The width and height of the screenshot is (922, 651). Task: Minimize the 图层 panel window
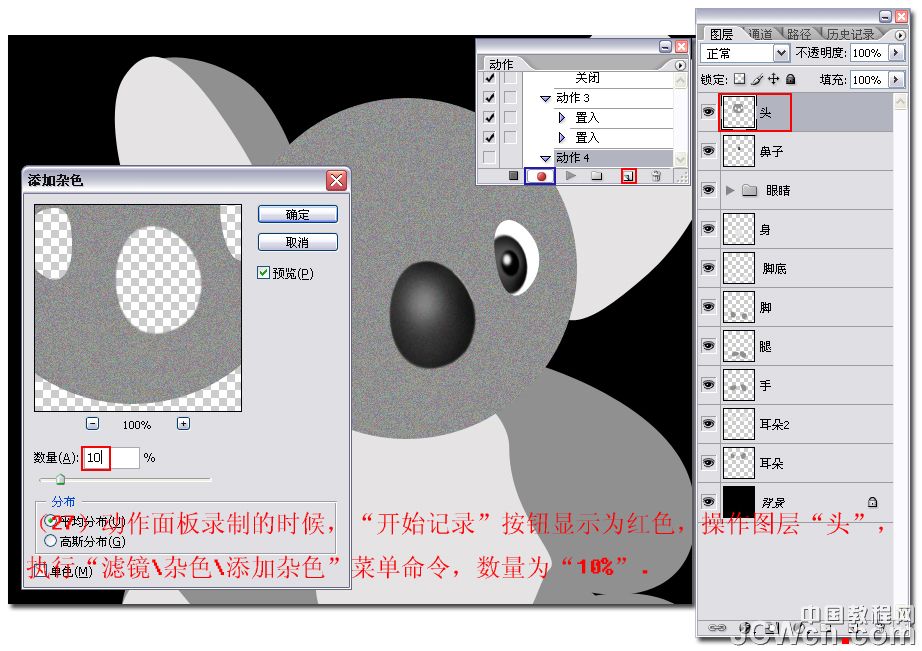click(x=885, y=16)
